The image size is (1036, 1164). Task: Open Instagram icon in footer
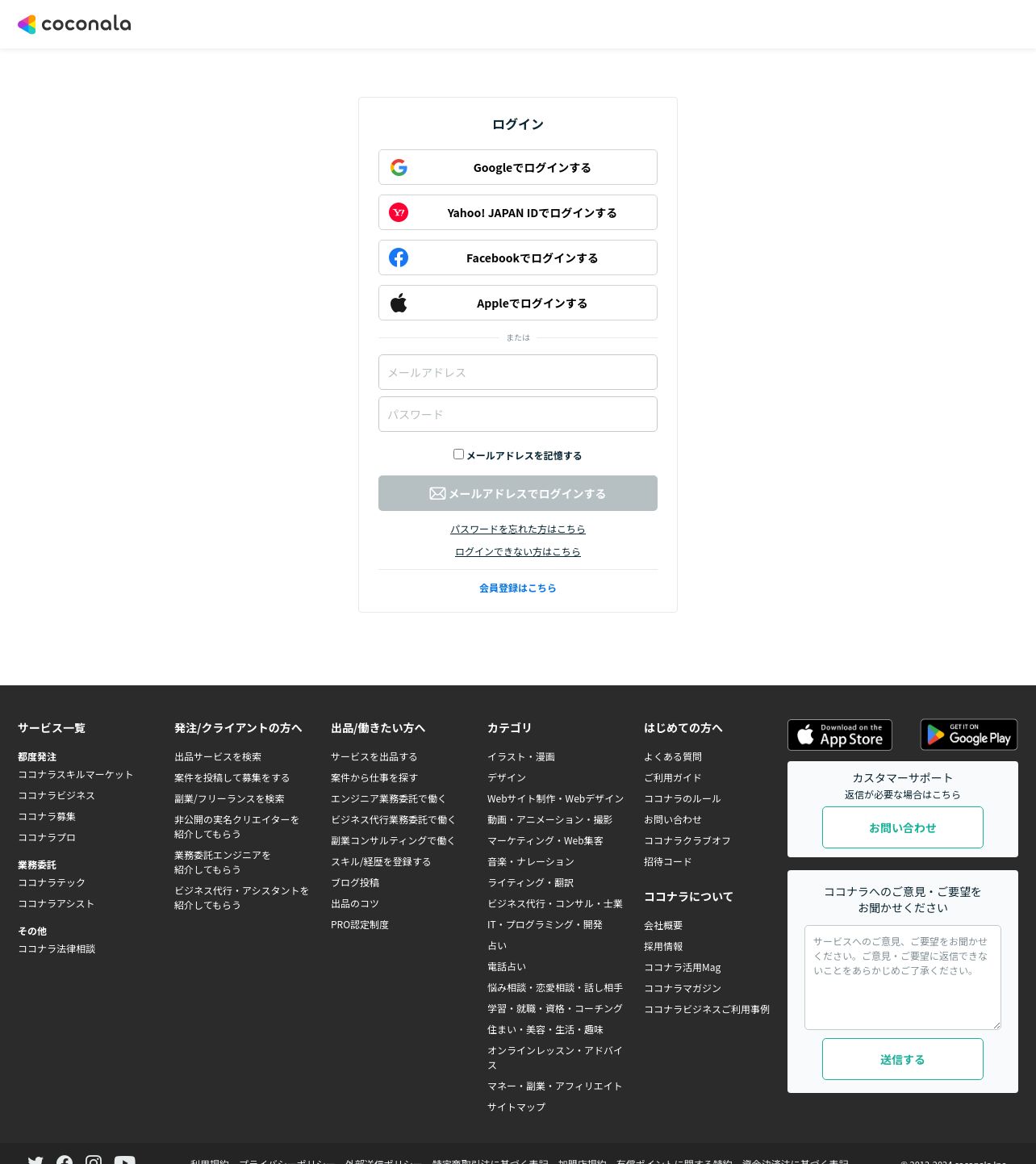[94, 1160]
